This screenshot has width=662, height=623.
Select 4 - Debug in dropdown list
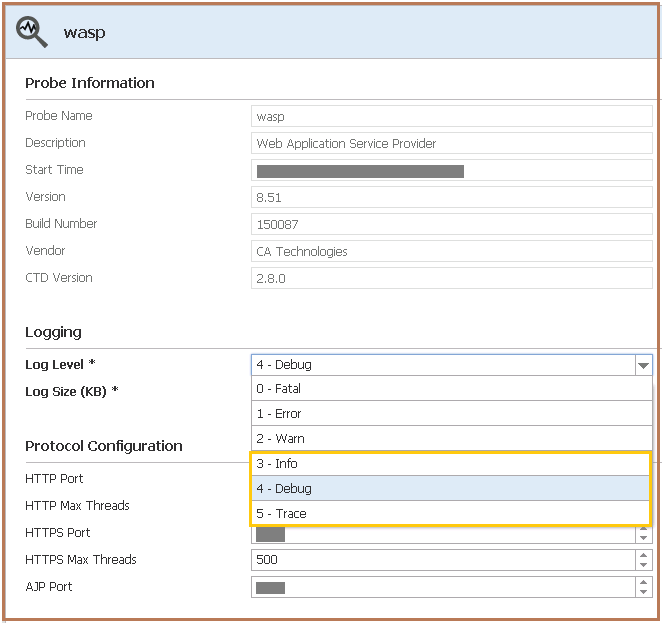pyautogui.click(x=450, y=489)
